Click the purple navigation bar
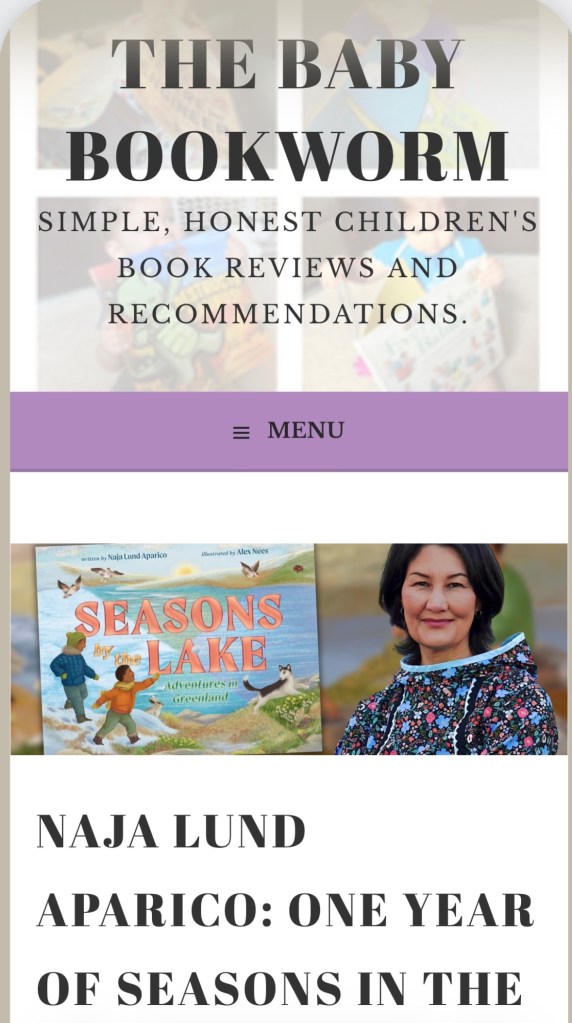572x1023 pixels. click(289, 431)
